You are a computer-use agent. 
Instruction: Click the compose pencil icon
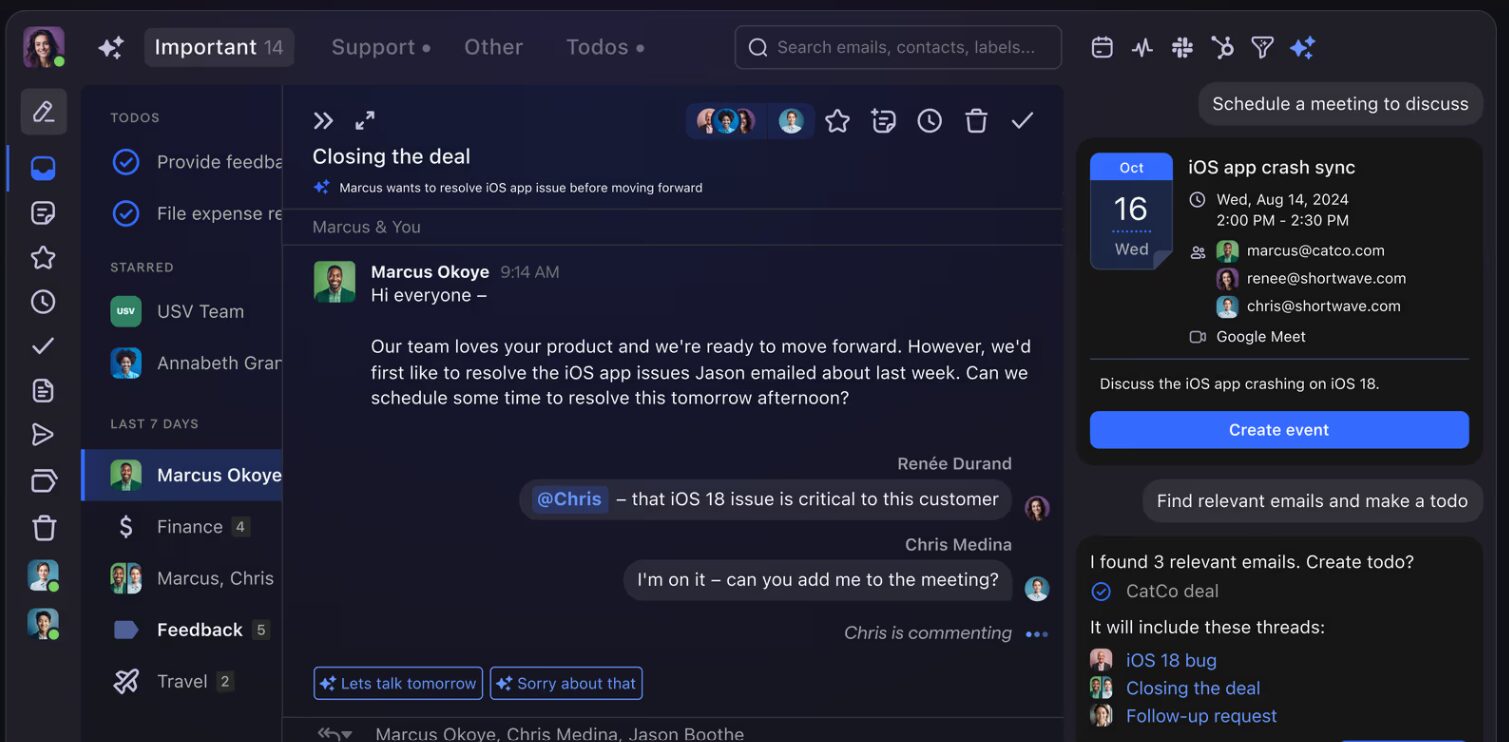tap(43, 112)
